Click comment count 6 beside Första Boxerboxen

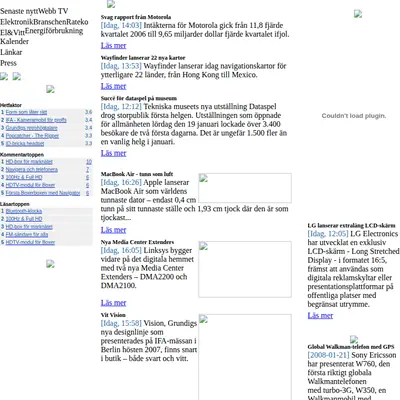pyautogui.click(x=88, y=193)
